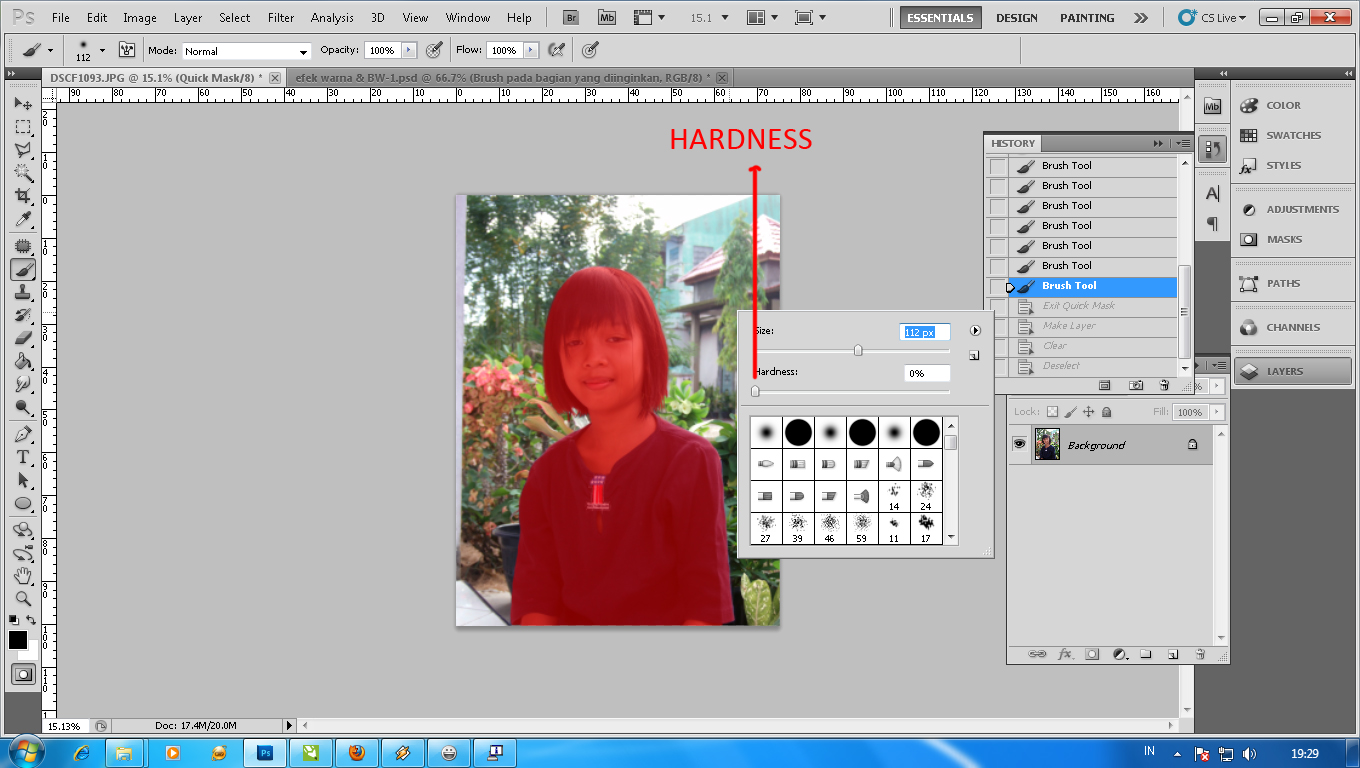Viewport: 1360px width, 768px height.
Task: Open the History panel options menu
Action: (x=1184, y=143)
